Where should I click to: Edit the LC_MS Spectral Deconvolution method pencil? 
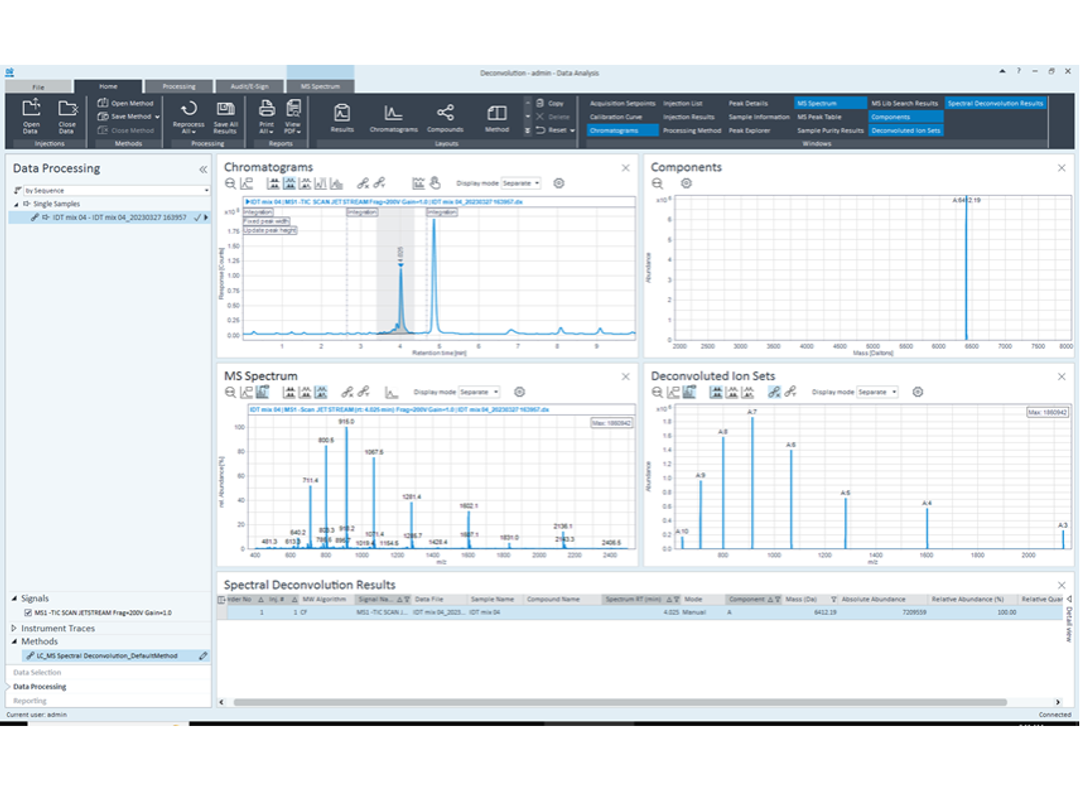pyautogui.click(x=203, y=656)
